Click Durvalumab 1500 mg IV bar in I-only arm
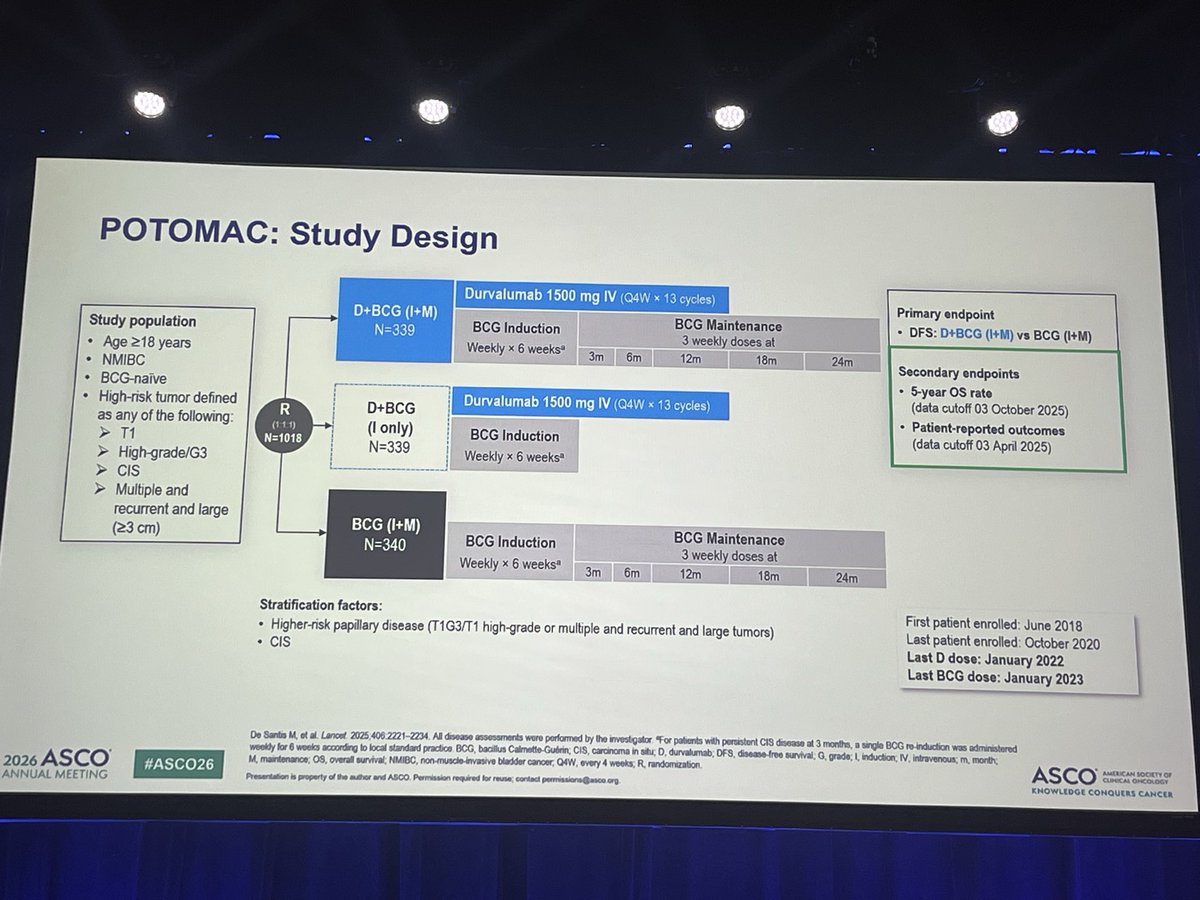This screenshot has width=1200, height=900. click(588, 405)
